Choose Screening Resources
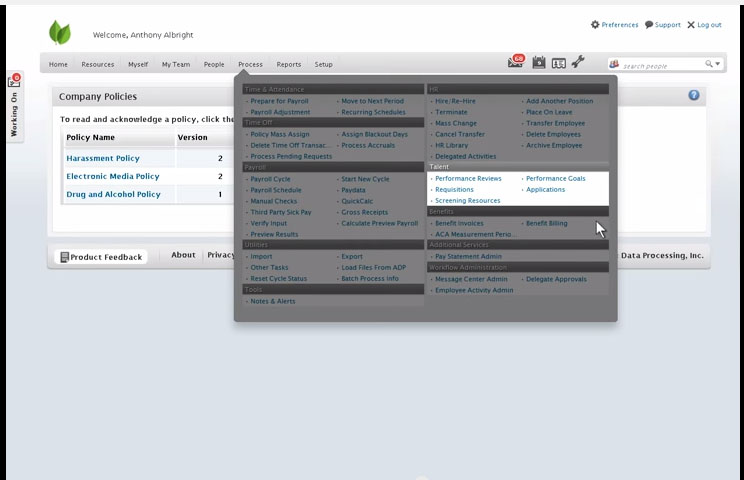This screenshot has height=480, width=744. 467,201
